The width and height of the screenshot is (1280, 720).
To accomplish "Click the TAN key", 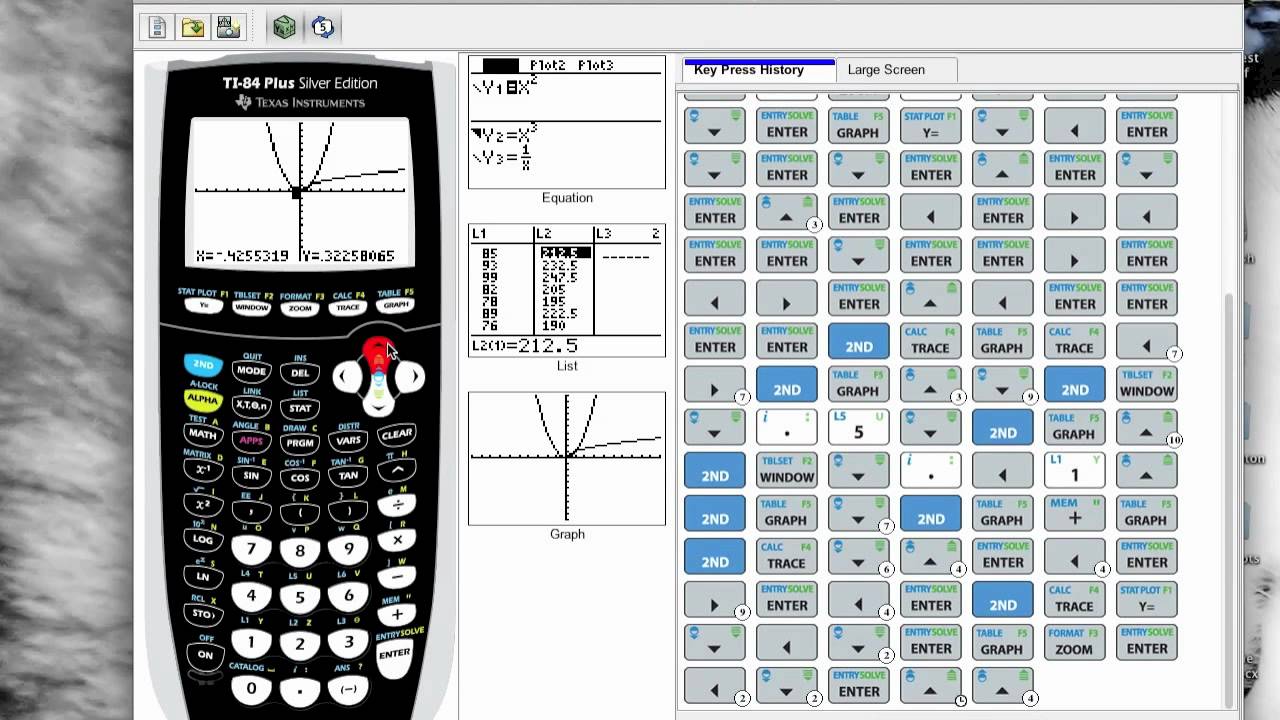I will click(x=348, y=476).
